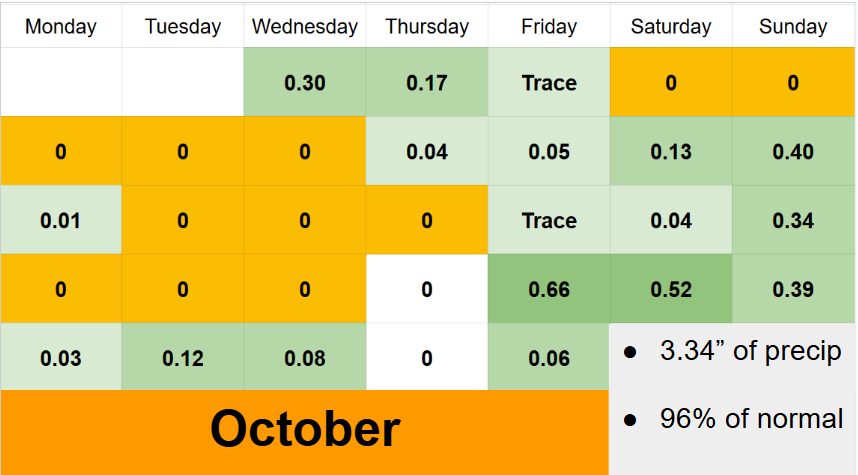Select the 0.40 Sunday cell
The height and width of the screenshot is (475, 858).
(x=793, y=152)
